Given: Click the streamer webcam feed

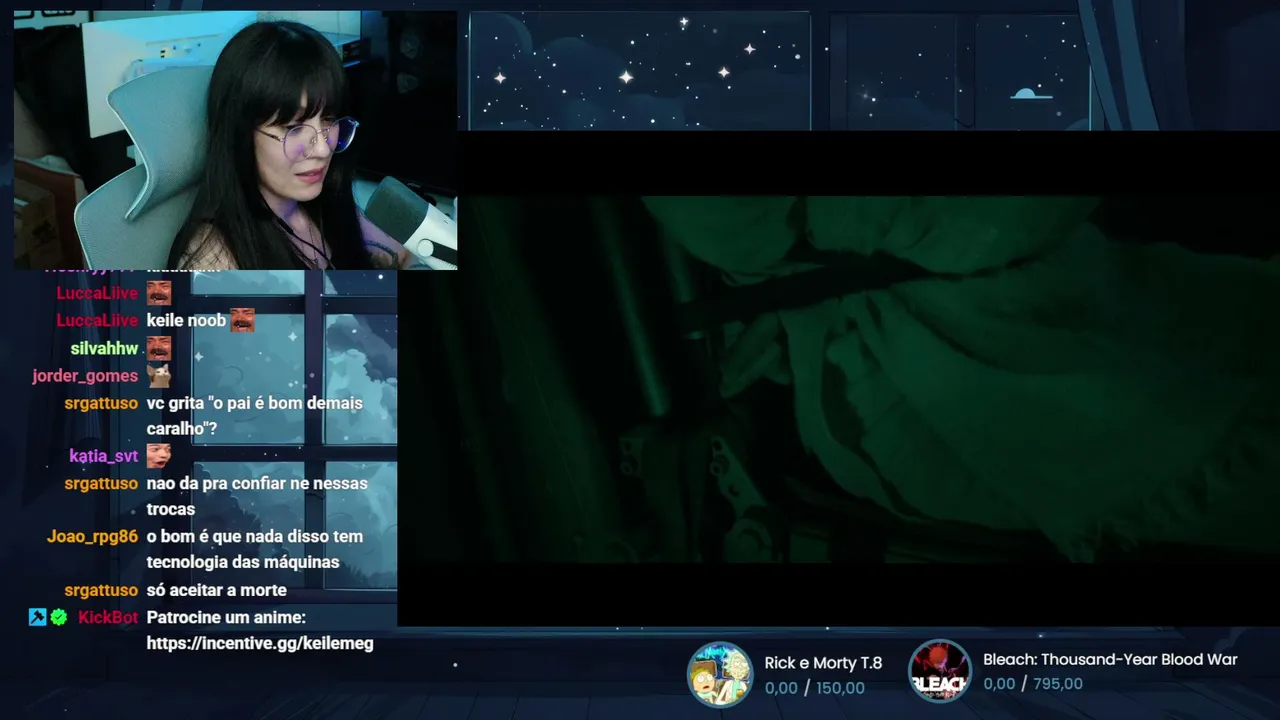Looking at the screenshot, I should pos(236,140).
